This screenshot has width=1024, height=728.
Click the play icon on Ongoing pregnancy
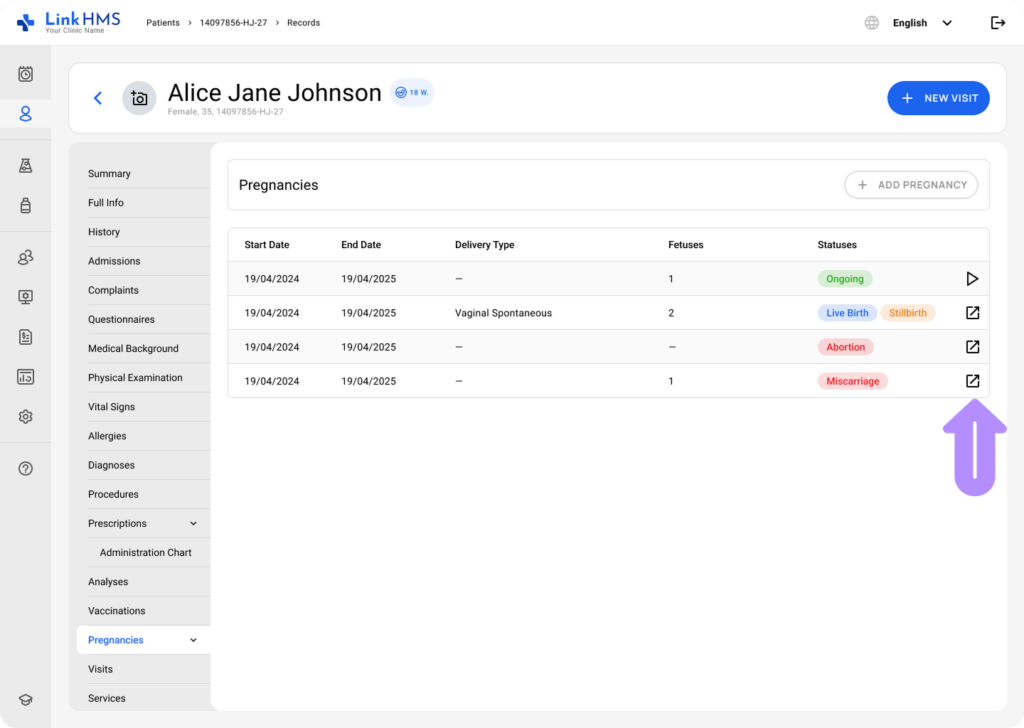(972, 279)
